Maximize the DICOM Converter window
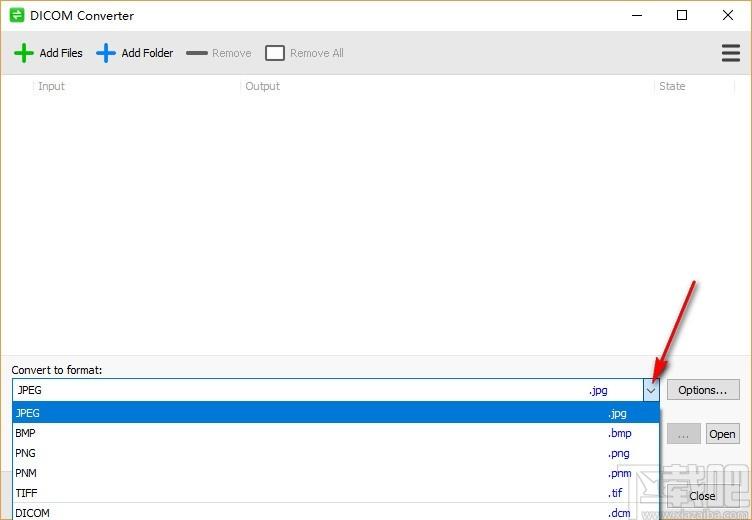 tap(682, 15)
